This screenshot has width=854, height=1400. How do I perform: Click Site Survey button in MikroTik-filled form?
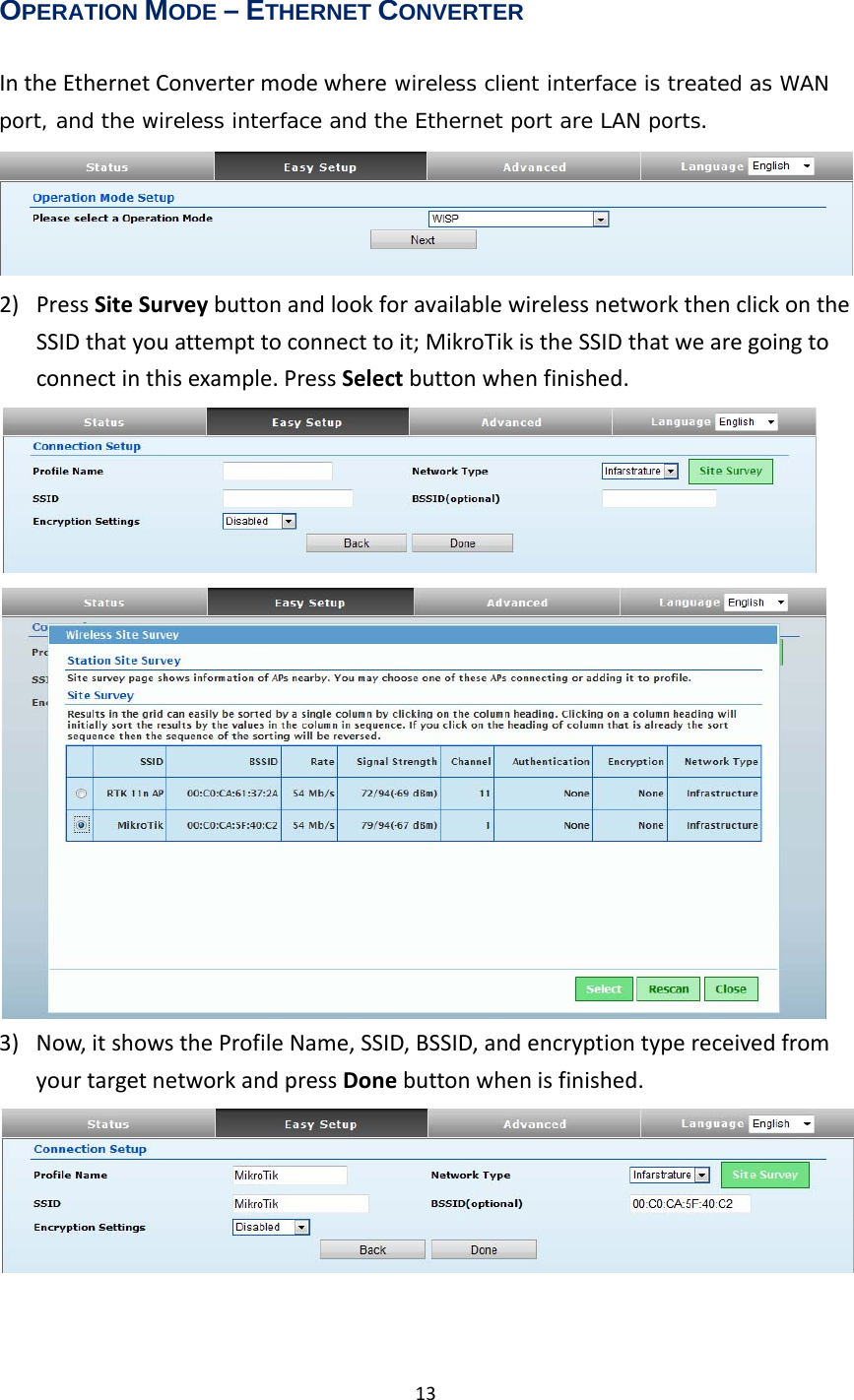764,1175
